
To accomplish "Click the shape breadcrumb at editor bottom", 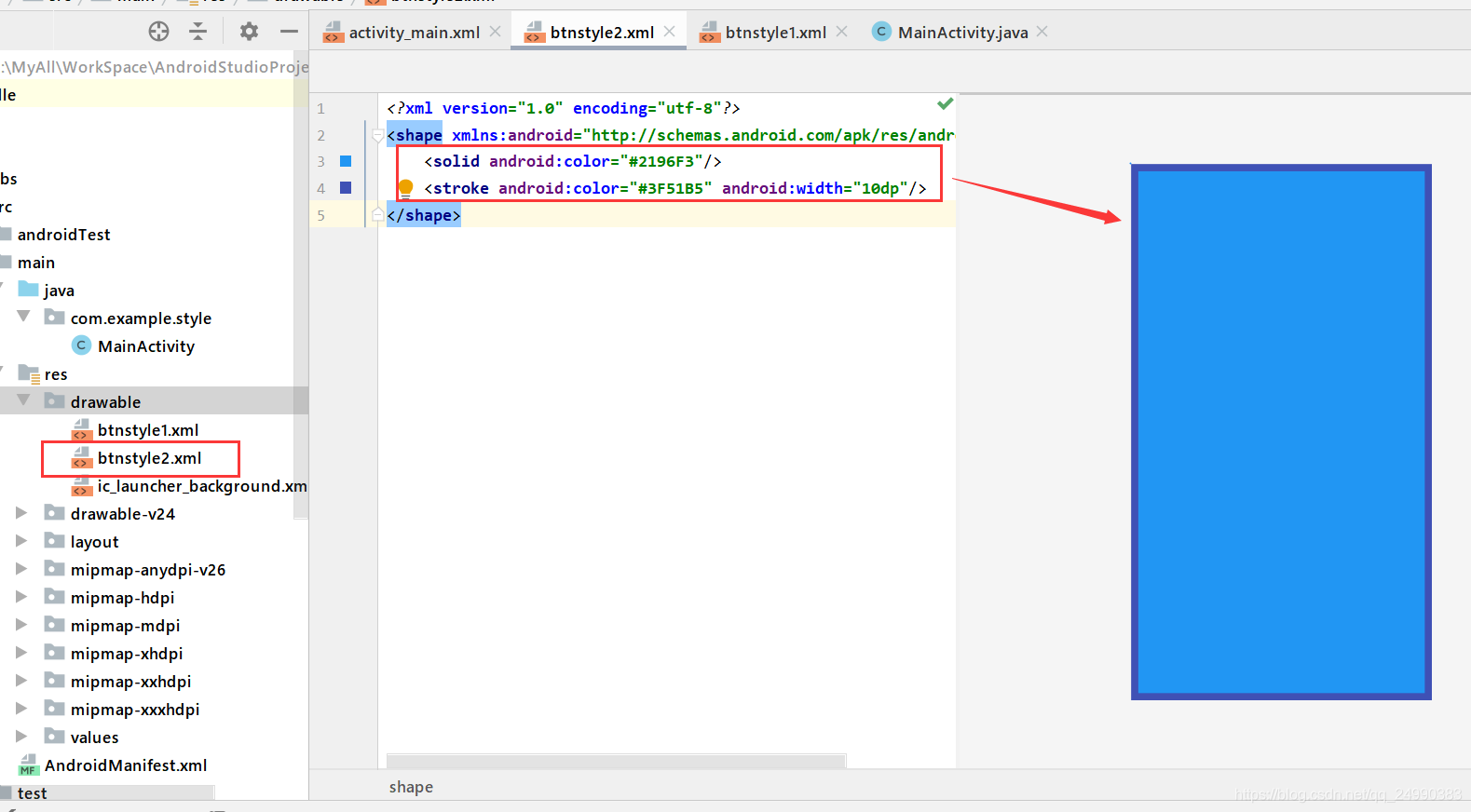I will (x=411, y=787).
